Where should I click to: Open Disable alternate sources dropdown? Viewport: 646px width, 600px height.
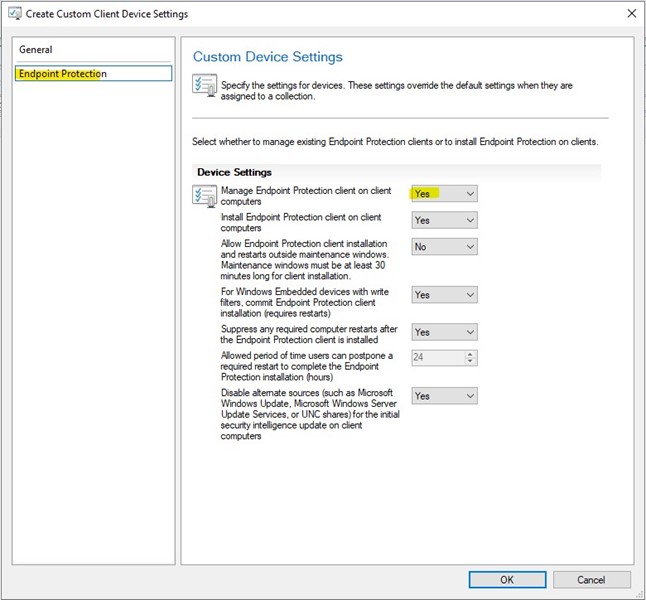click(445, 396)
